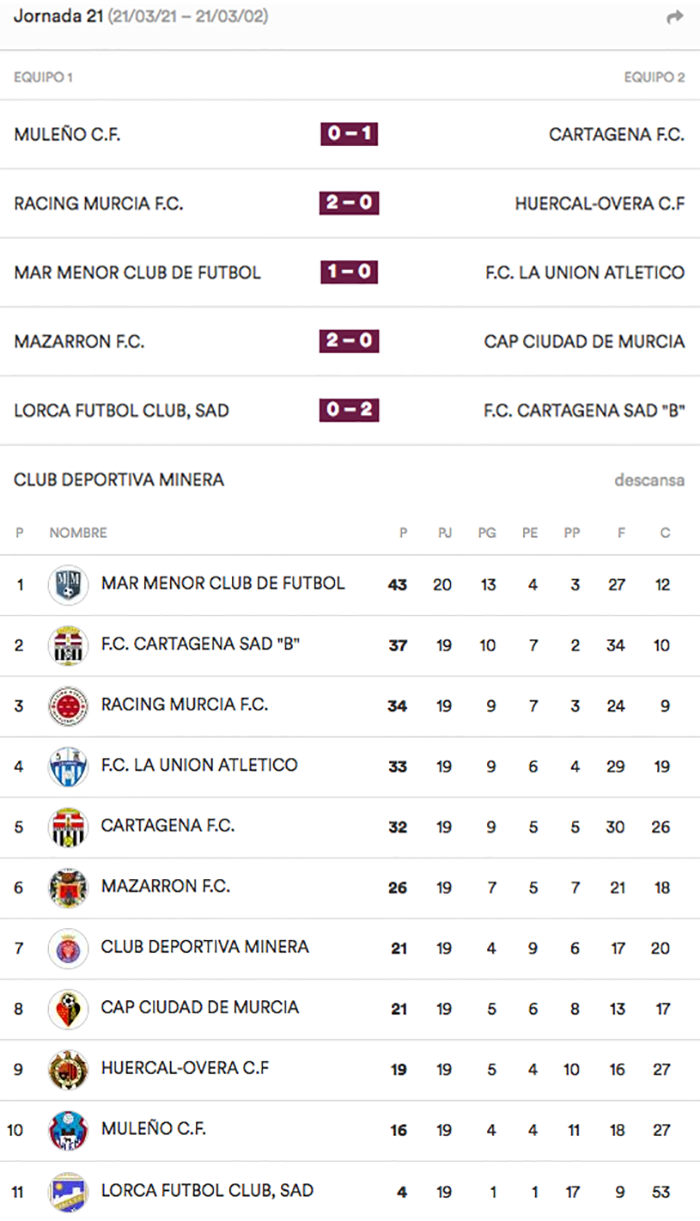This screenshot has width=700, height=1221.
Task: Click the share arrow icon
Action: [x=675, y=18]
